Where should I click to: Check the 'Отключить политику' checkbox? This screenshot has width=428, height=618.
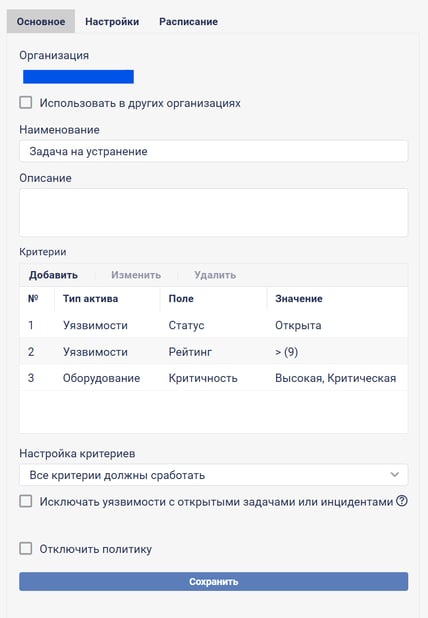pyautogui.click(x=26, y=548)
